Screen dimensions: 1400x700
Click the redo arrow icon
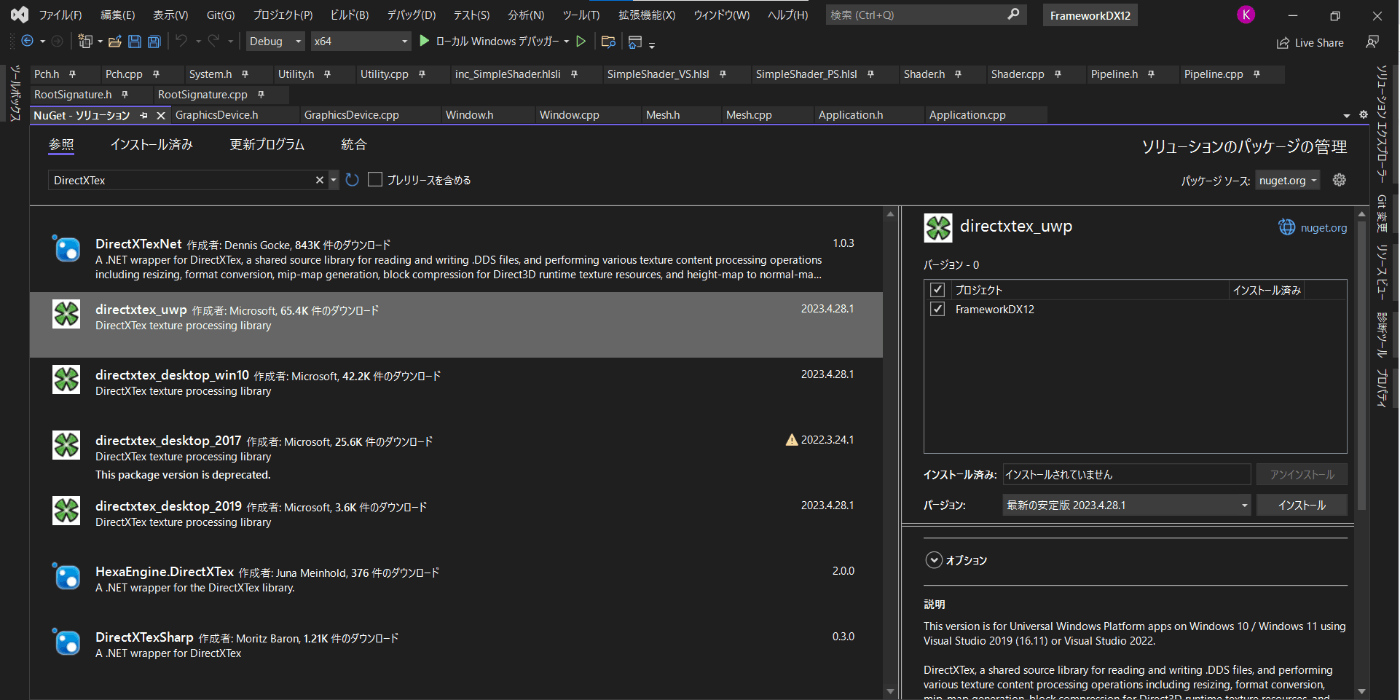(x=213, y=41)
